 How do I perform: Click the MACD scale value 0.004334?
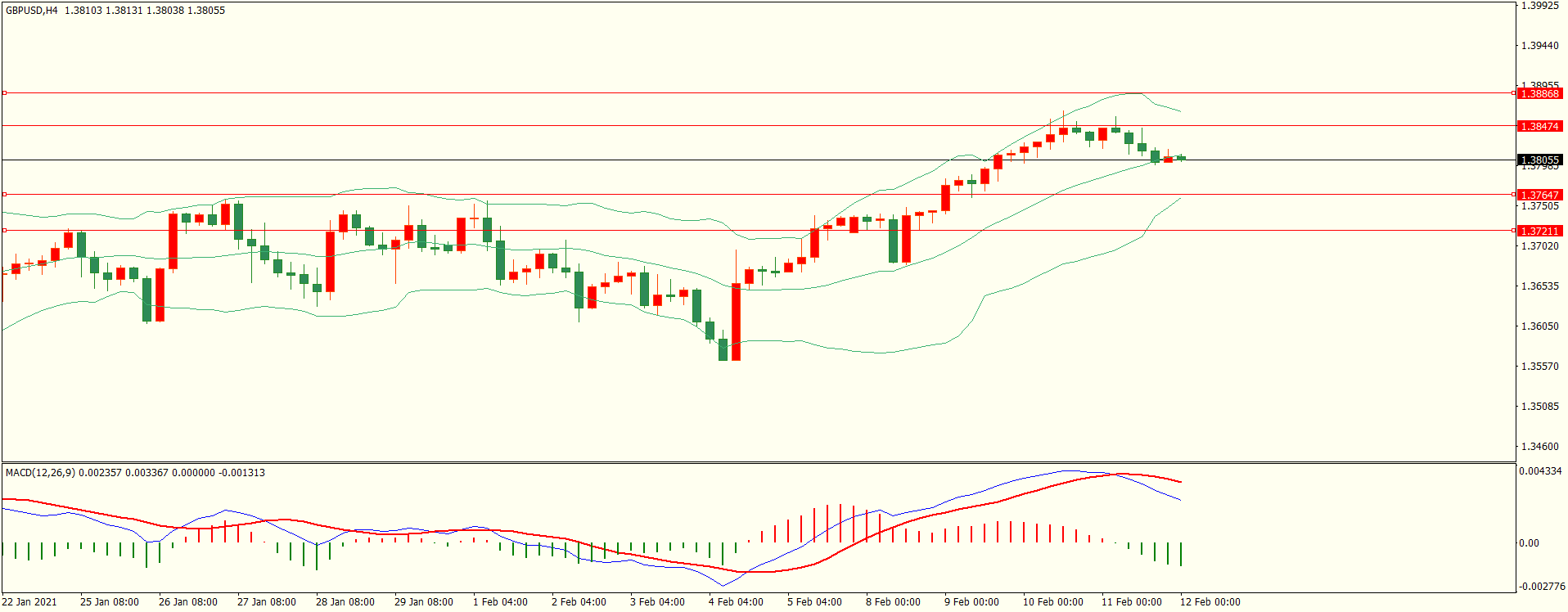click(x=1540, y=471)
